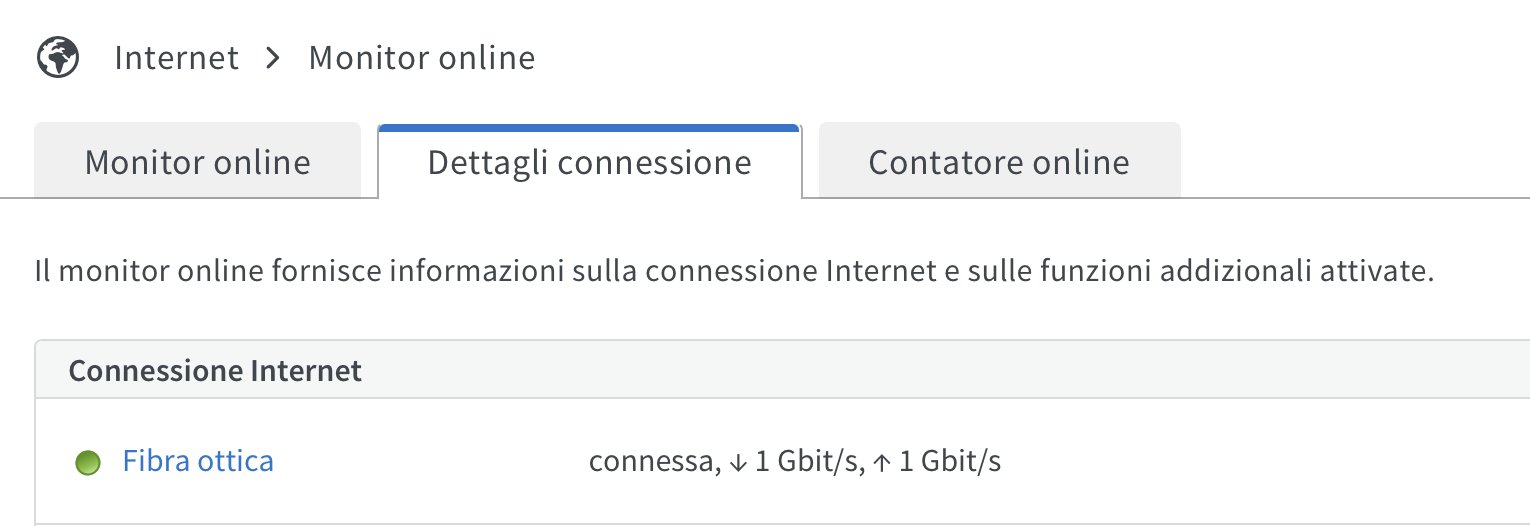Click the green fiber status indicator dot
The width and height of the screenshot is (1530, 526).
[x=88, y=462]
